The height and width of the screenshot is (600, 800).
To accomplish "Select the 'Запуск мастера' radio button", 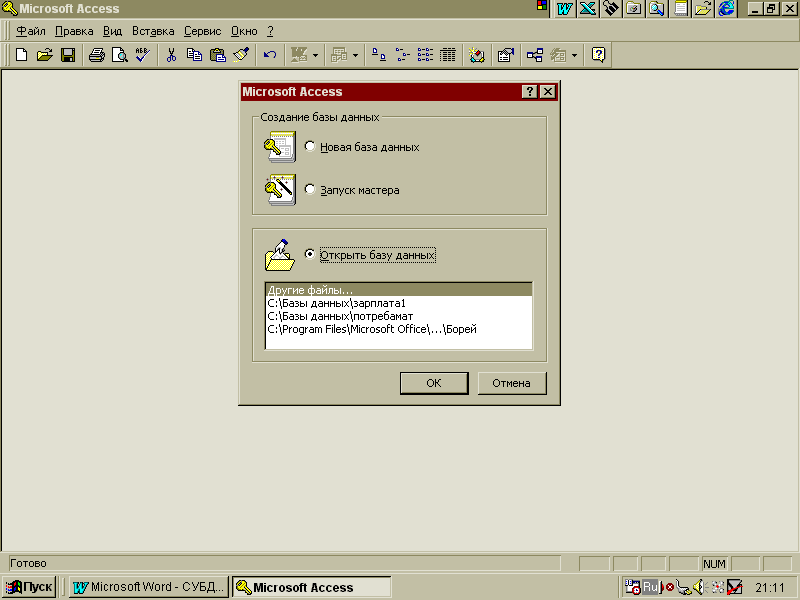I will pos(310,189).
